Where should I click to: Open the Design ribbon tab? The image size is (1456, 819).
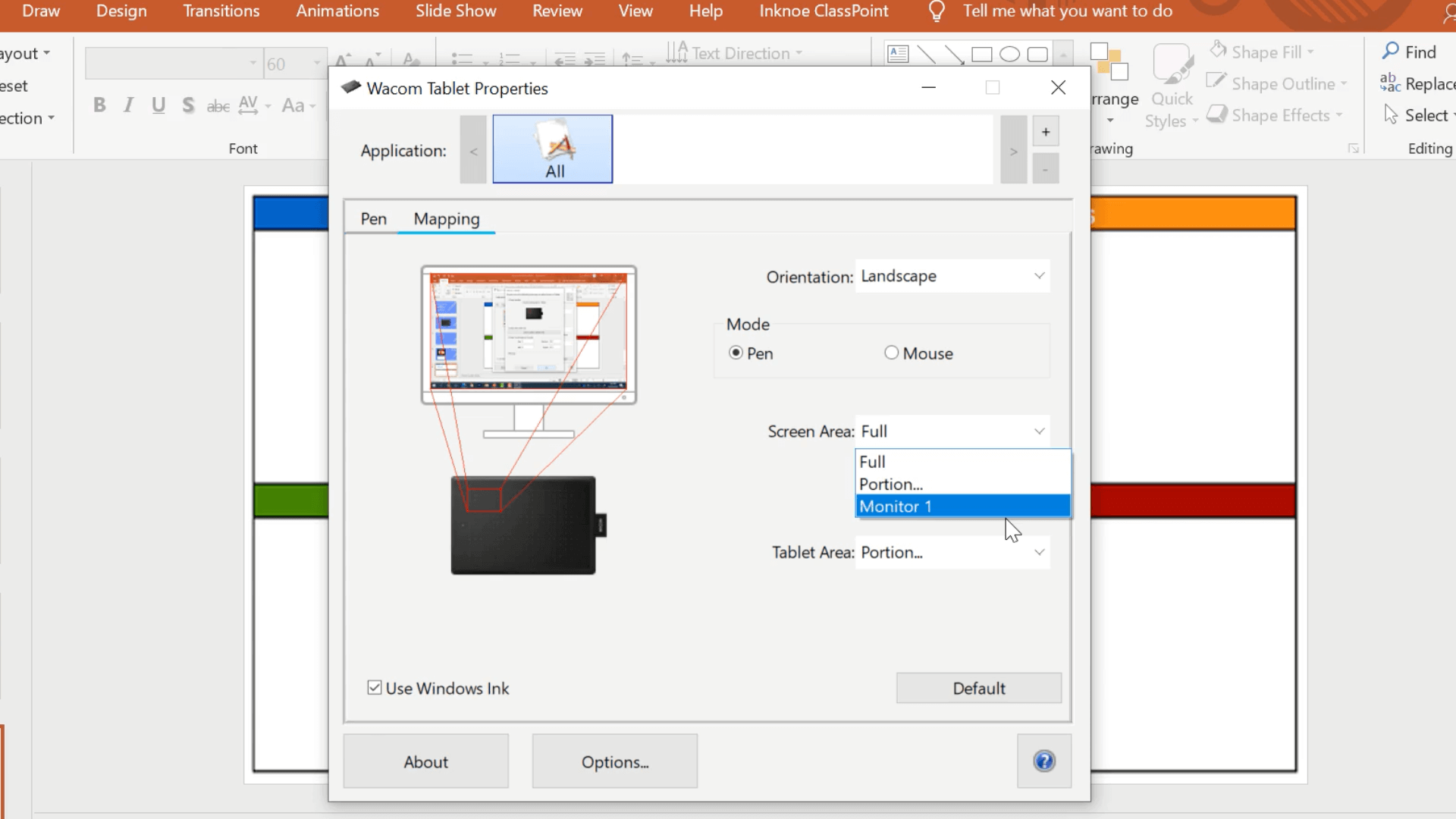pos(121,11)
